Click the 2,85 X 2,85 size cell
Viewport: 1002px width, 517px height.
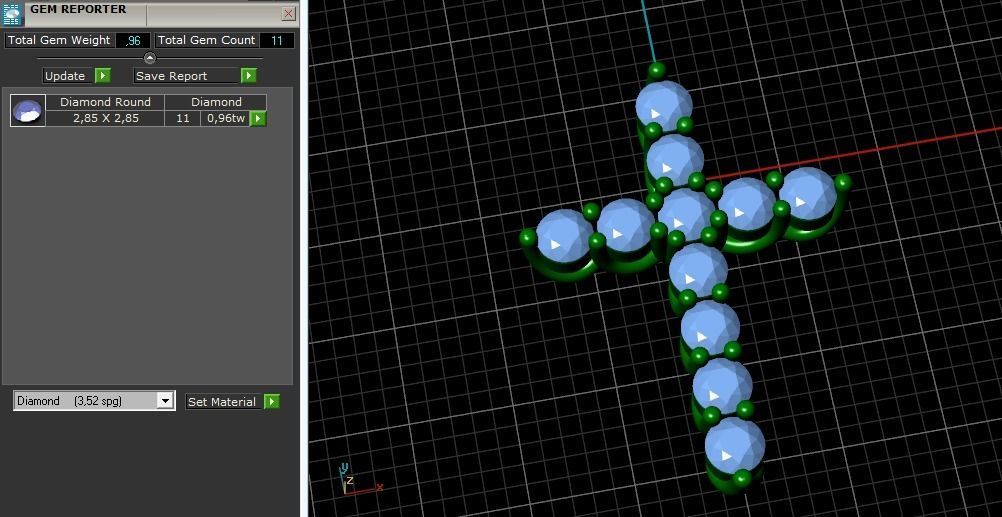[105, 118]
